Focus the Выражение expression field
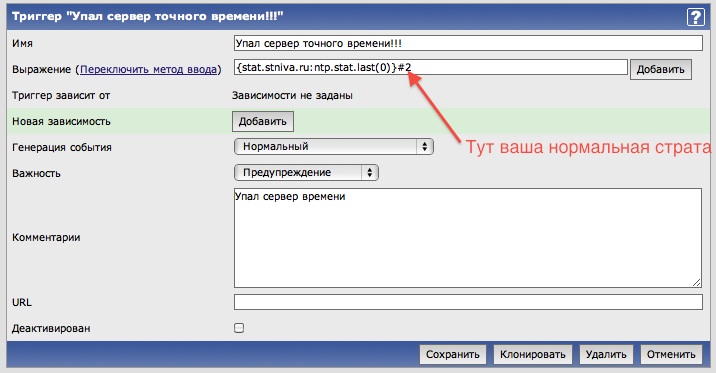 tap(431, 67)
